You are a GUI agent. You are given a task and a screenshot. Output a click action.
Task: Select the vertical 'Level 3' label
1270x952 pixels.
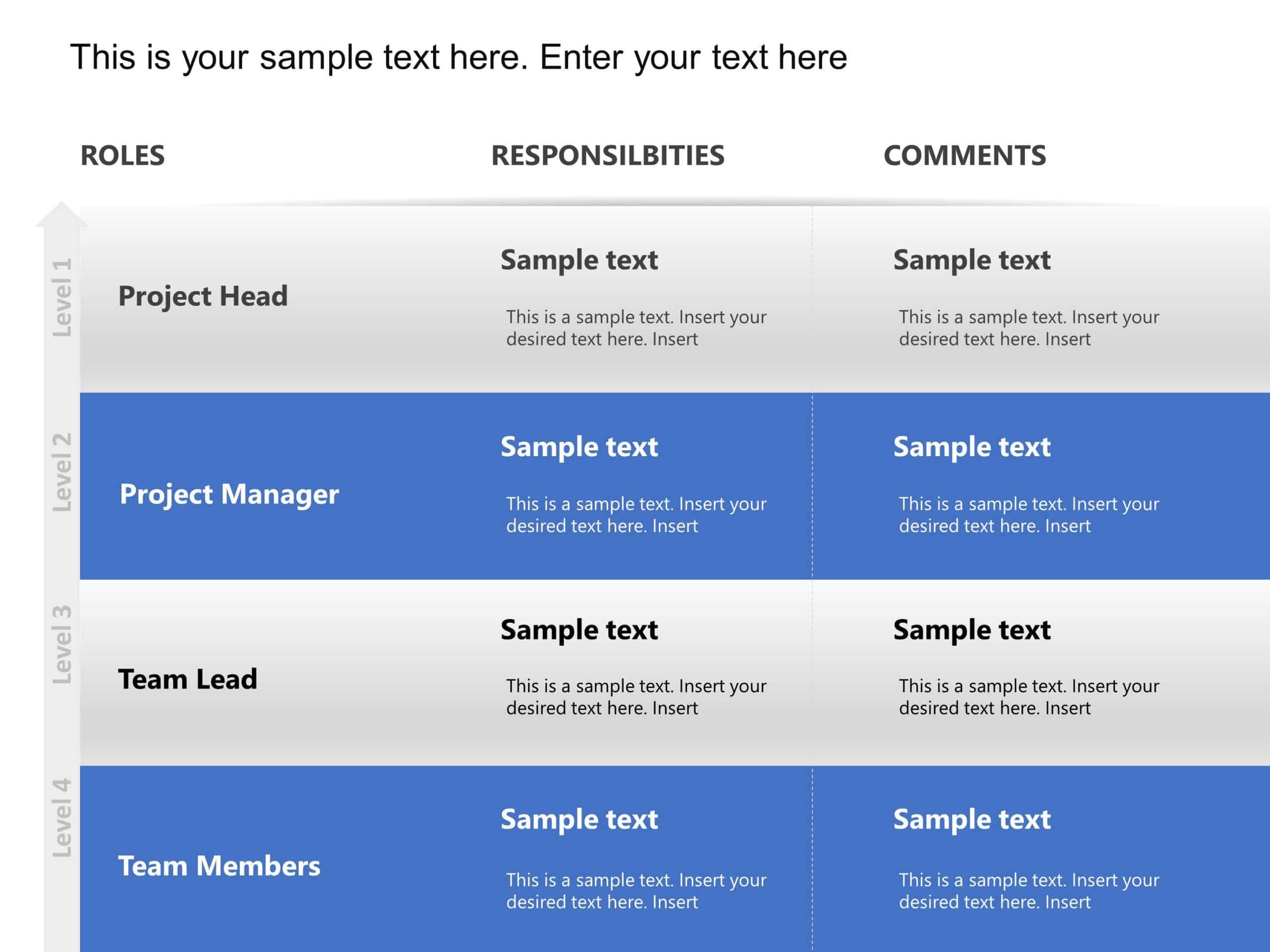(x=62, y=645)
